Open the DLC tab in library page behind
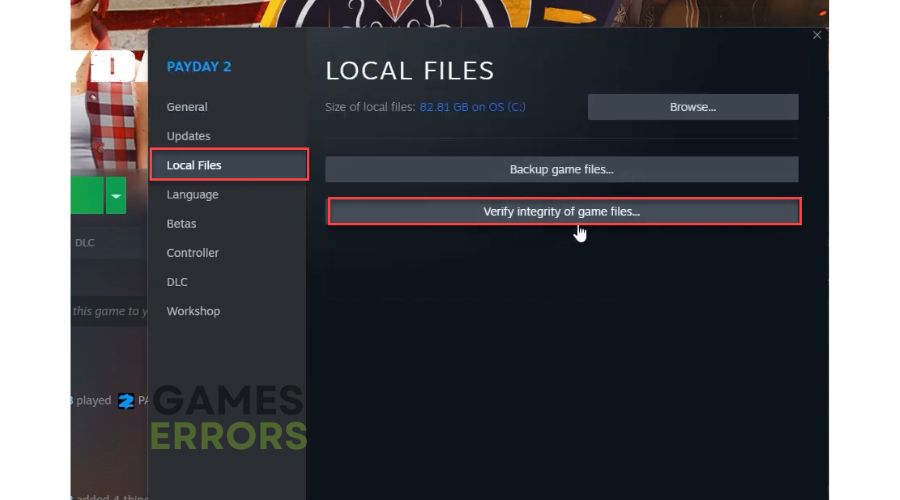Image resolution: width=900 pixels, height=500 pixels. pos(85,243)
